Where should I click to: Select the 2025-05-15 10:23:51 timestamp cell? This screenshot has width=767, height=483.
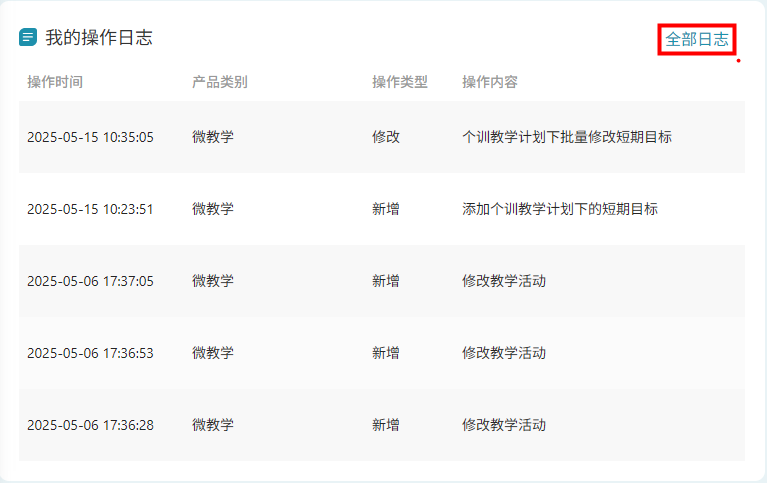(x=90, y=209)
